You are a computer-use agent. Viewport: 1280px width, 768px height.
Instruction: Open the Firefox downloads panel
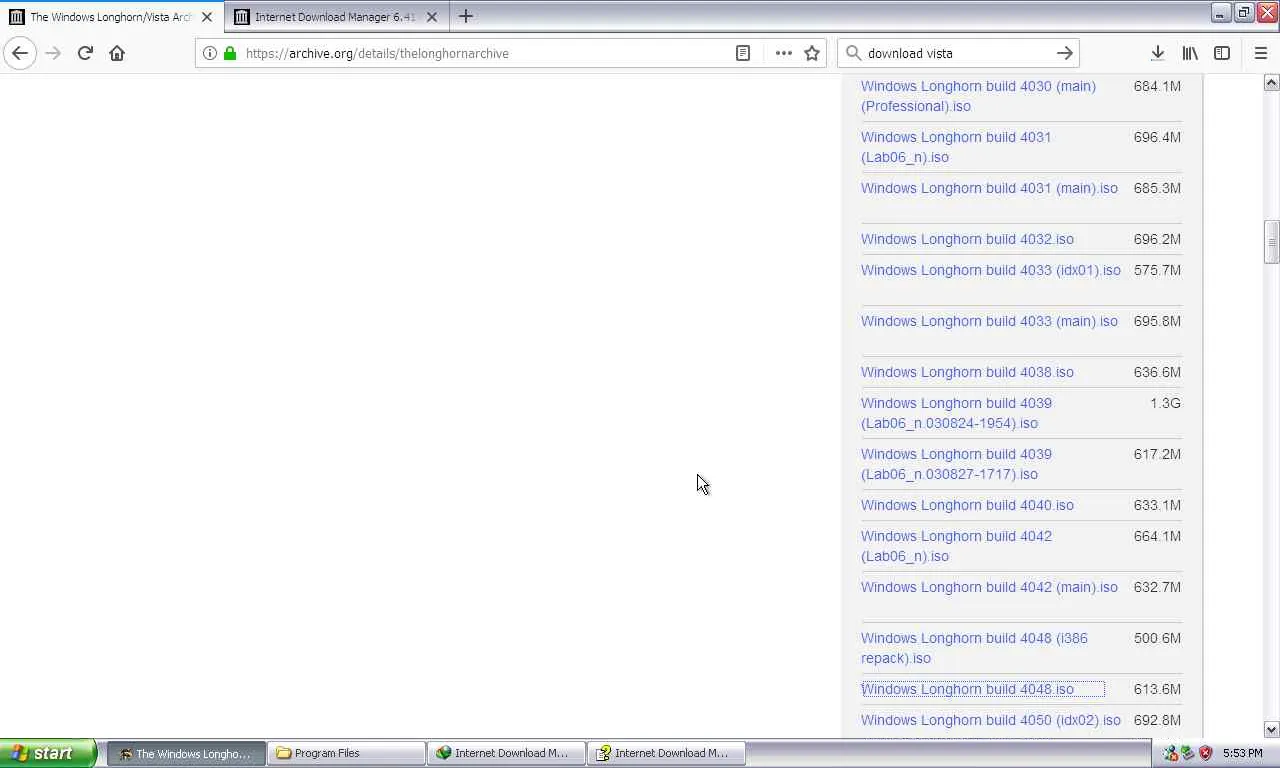point(1157,53)
